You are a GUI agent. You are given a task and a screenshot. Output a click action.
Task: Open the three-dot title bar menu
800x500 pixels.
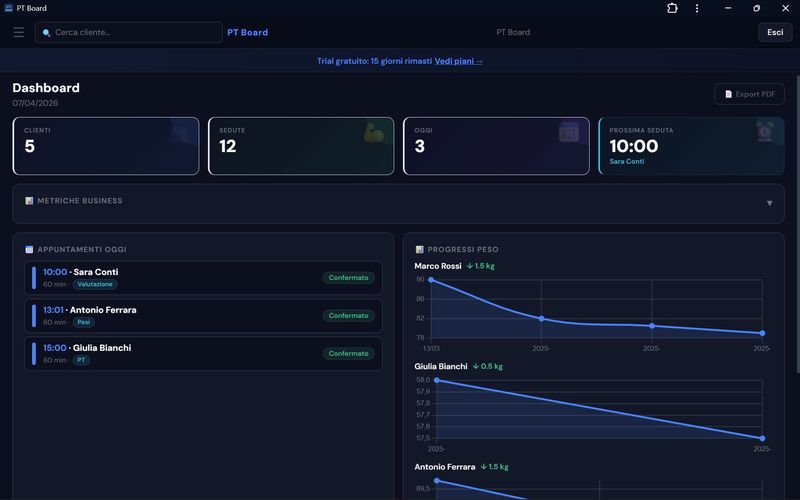coord(697,8)
